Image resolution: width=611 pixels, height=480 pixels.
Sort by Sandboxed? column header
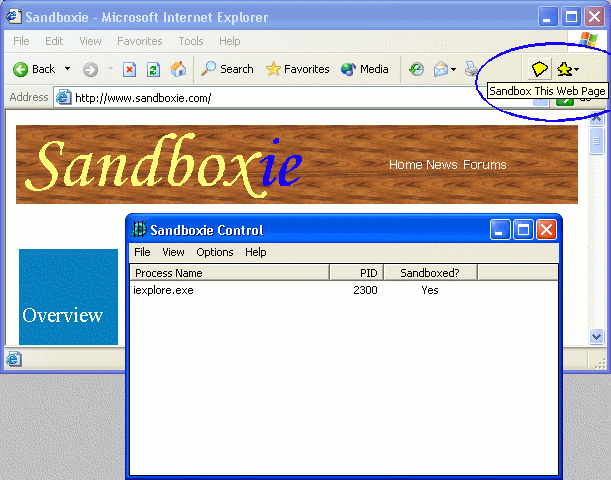point(431,273)
